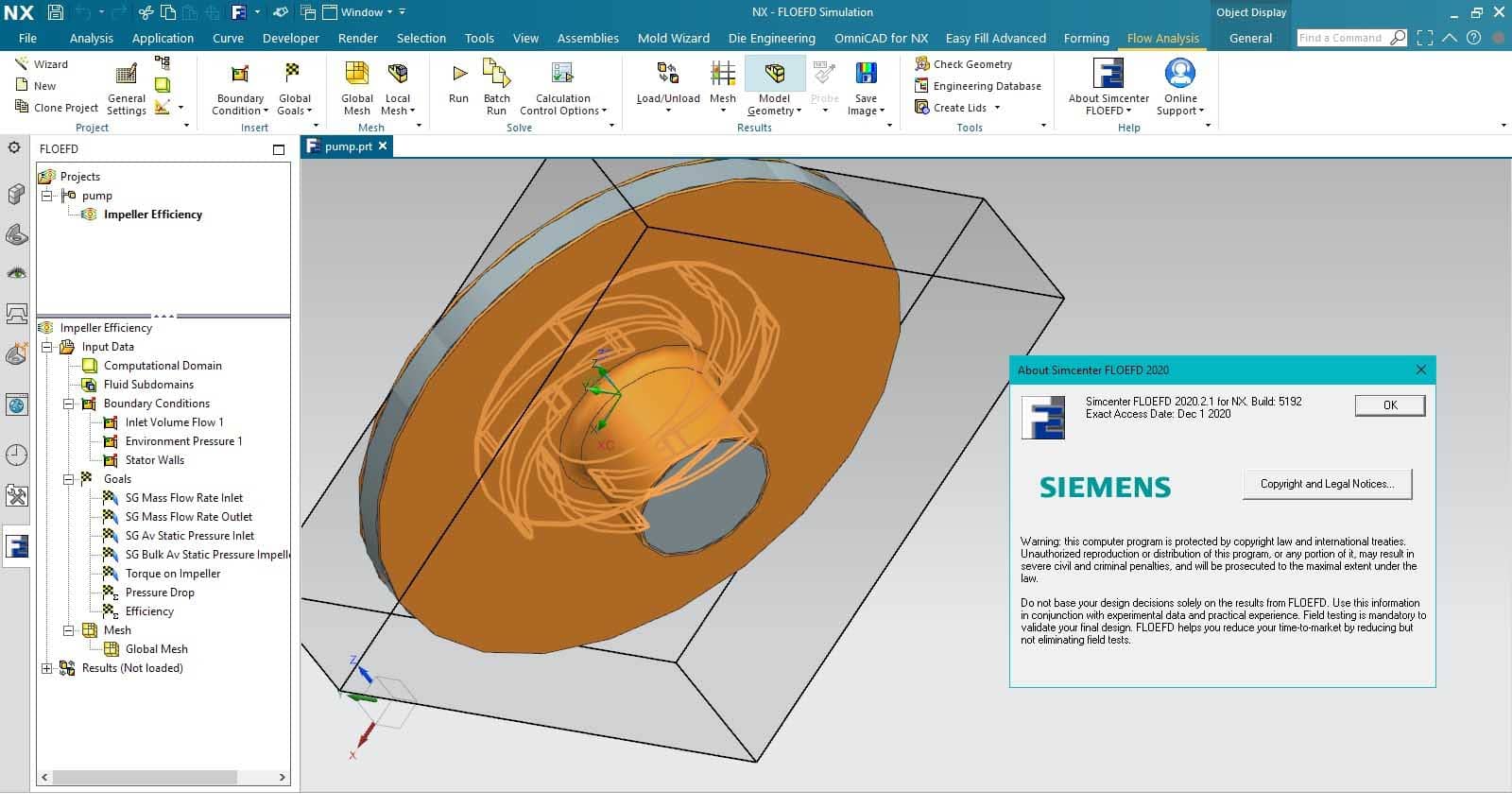
Task: Click OK in About dialog
Action: pyautogui.click(x=1390, y=405)
